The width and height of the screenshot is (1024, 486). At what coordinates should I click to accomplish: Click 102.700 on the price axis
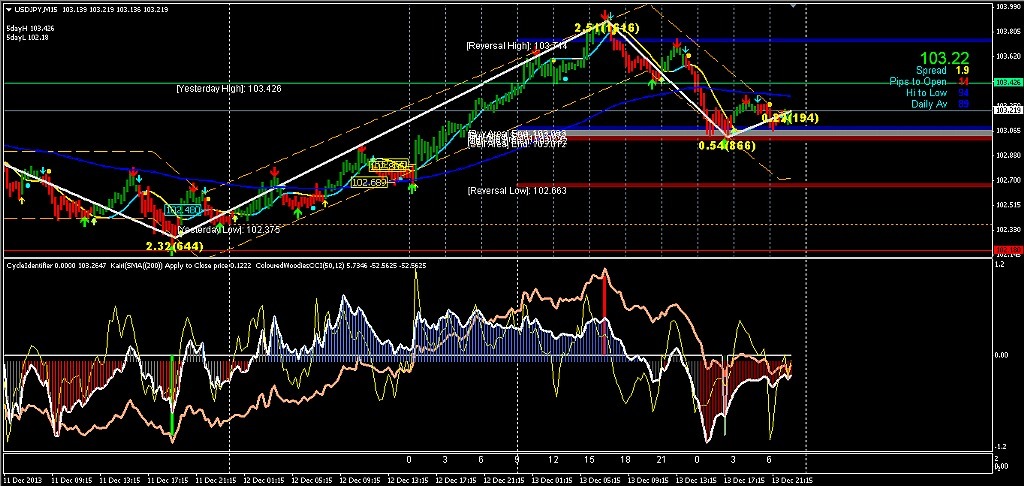click(1006, 180)
